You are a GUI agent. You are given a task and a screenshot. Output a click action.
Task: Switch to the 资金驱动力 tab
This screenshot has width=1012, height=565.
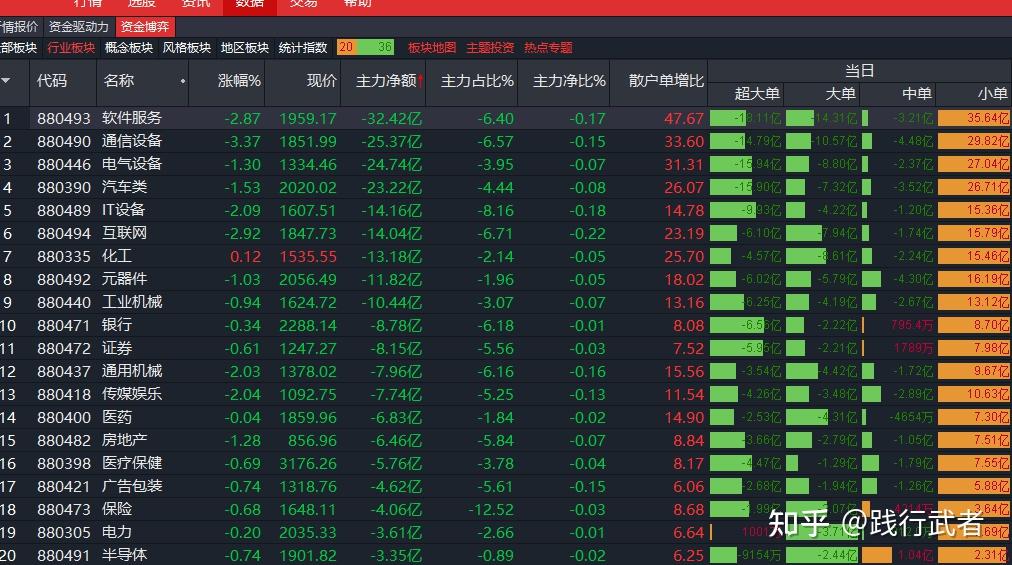[x=78, y=27]
